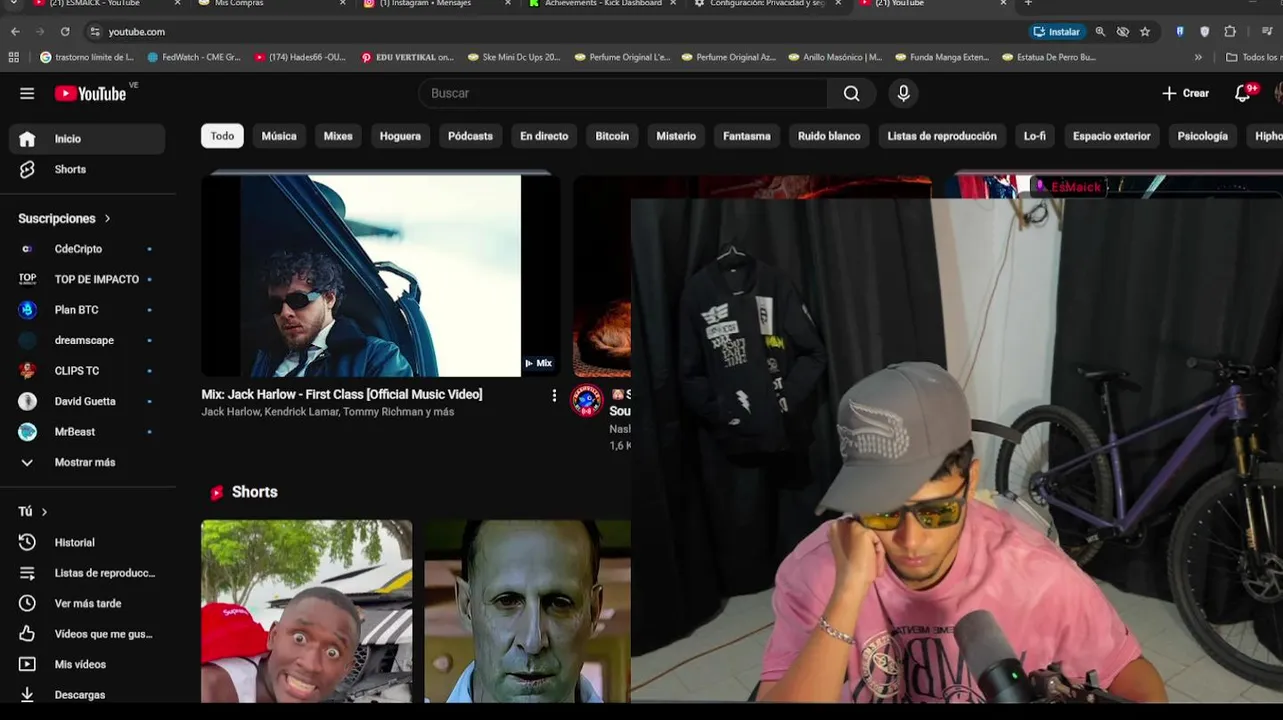
Task: Select the Espacio exterior filter chip
Action: pyautogui.click(x=1112, y=136)
